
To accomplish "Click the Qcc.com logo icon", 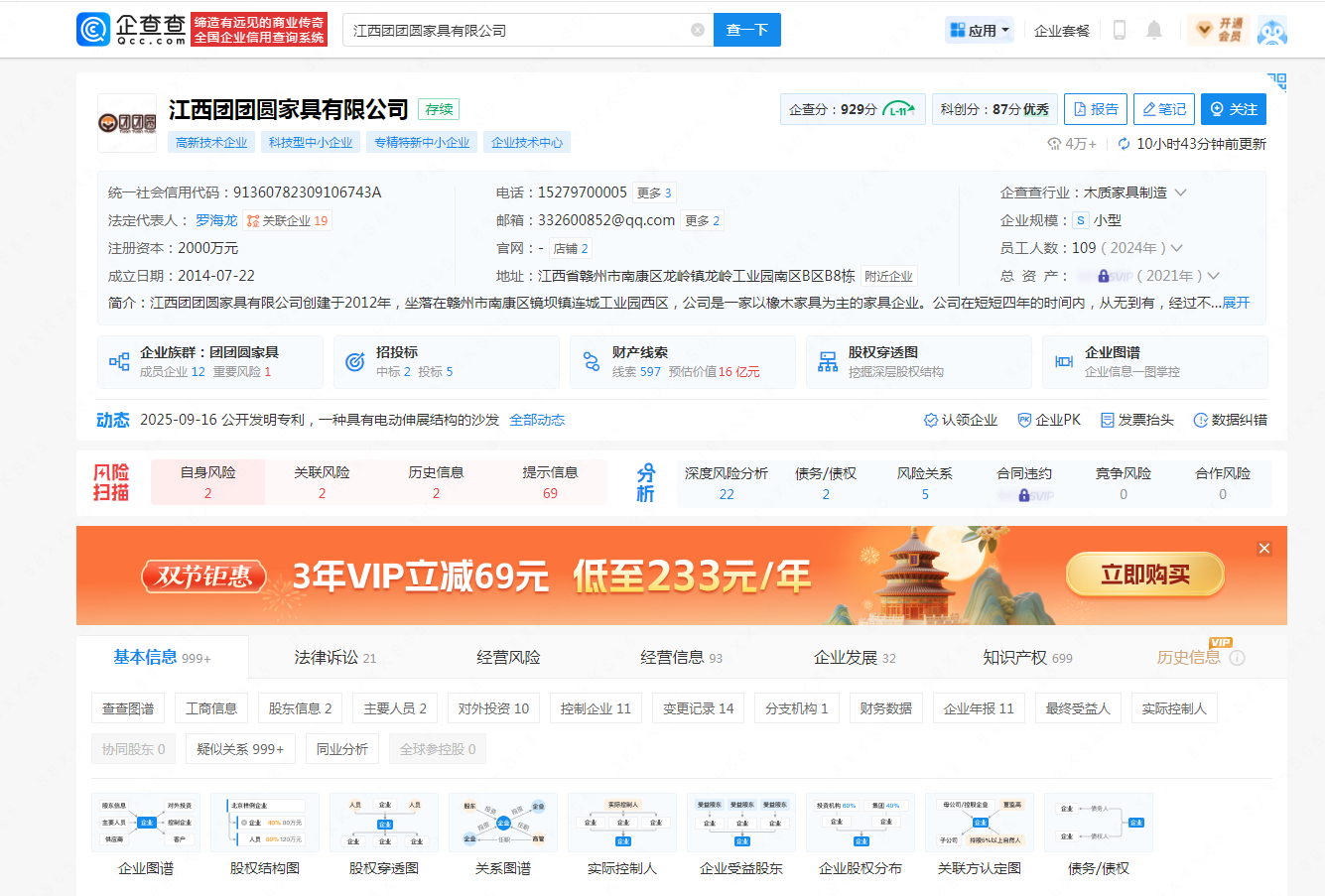I will (93, 30).
